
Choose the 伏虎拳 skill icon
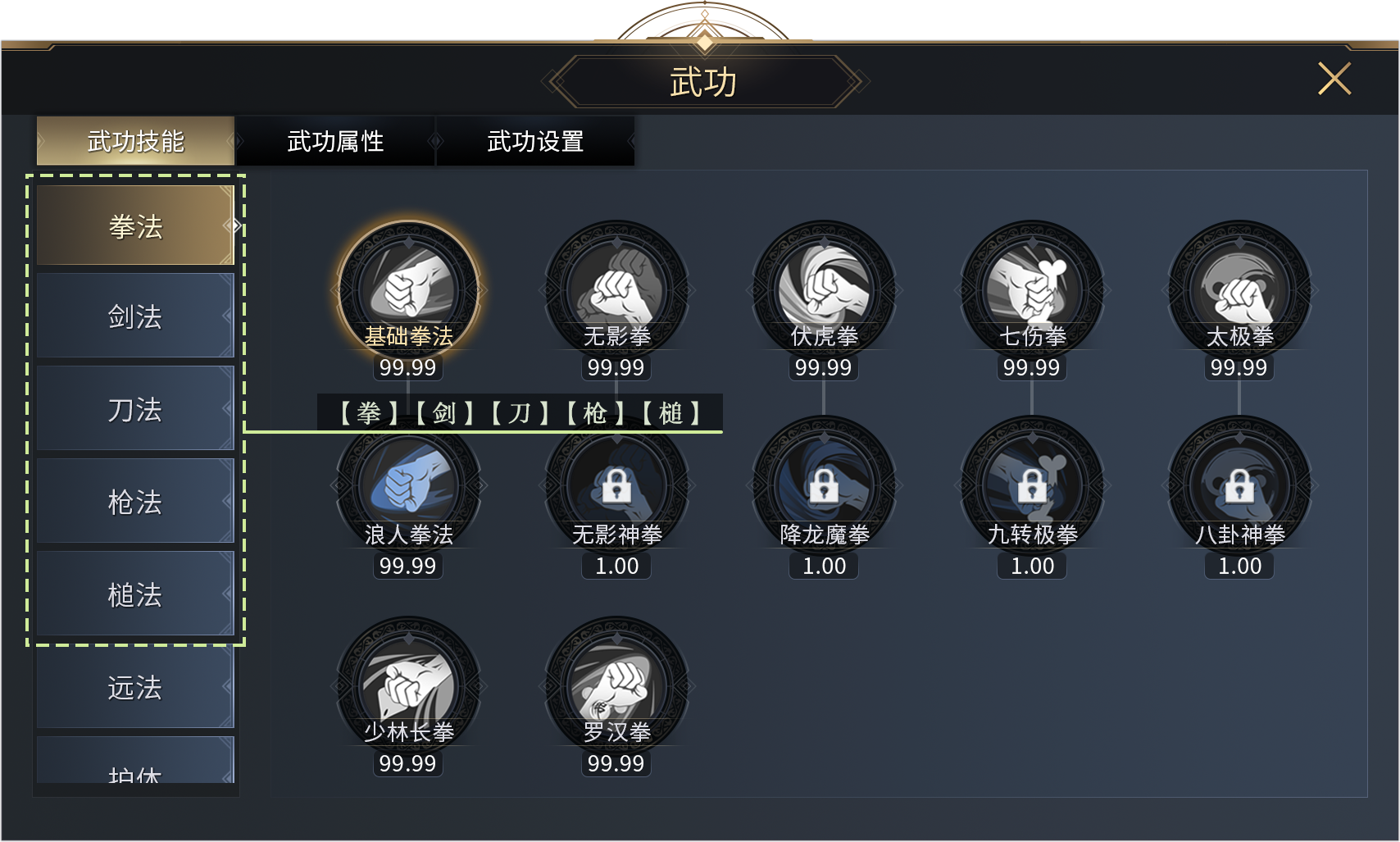[x=824, y=290]
